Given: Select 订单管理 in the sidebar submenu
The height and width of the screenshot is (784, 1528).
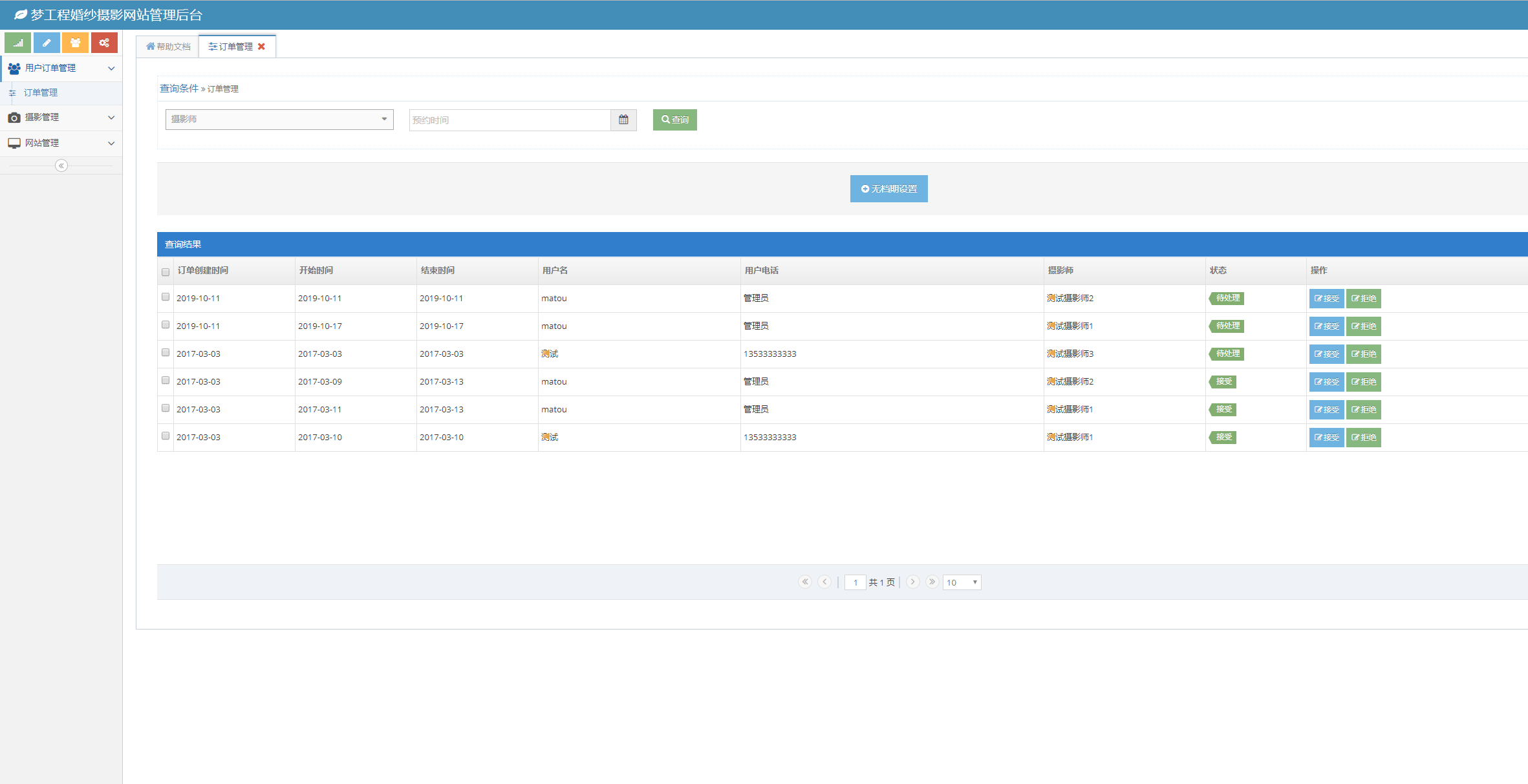Looking at the screenshot, I should (x=41, y=93).
